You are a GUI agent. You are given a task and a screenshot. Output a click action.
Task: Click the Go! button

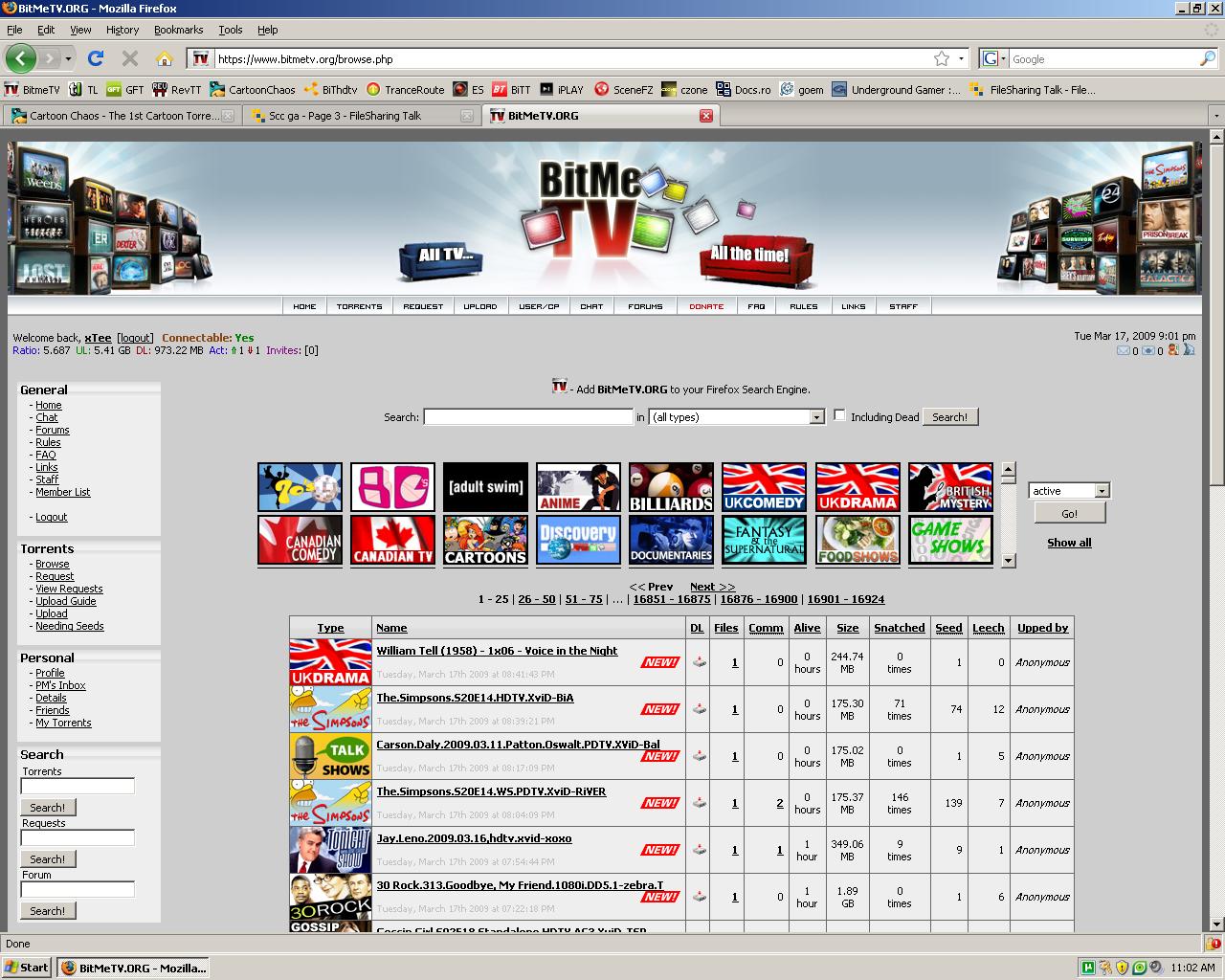(x=1069, y=514)
